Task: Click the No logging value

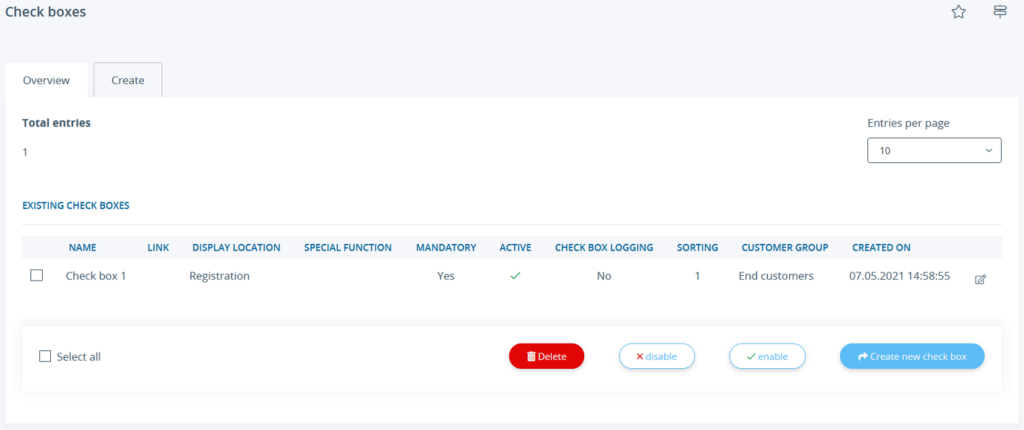Action: [x=604, y=276]
